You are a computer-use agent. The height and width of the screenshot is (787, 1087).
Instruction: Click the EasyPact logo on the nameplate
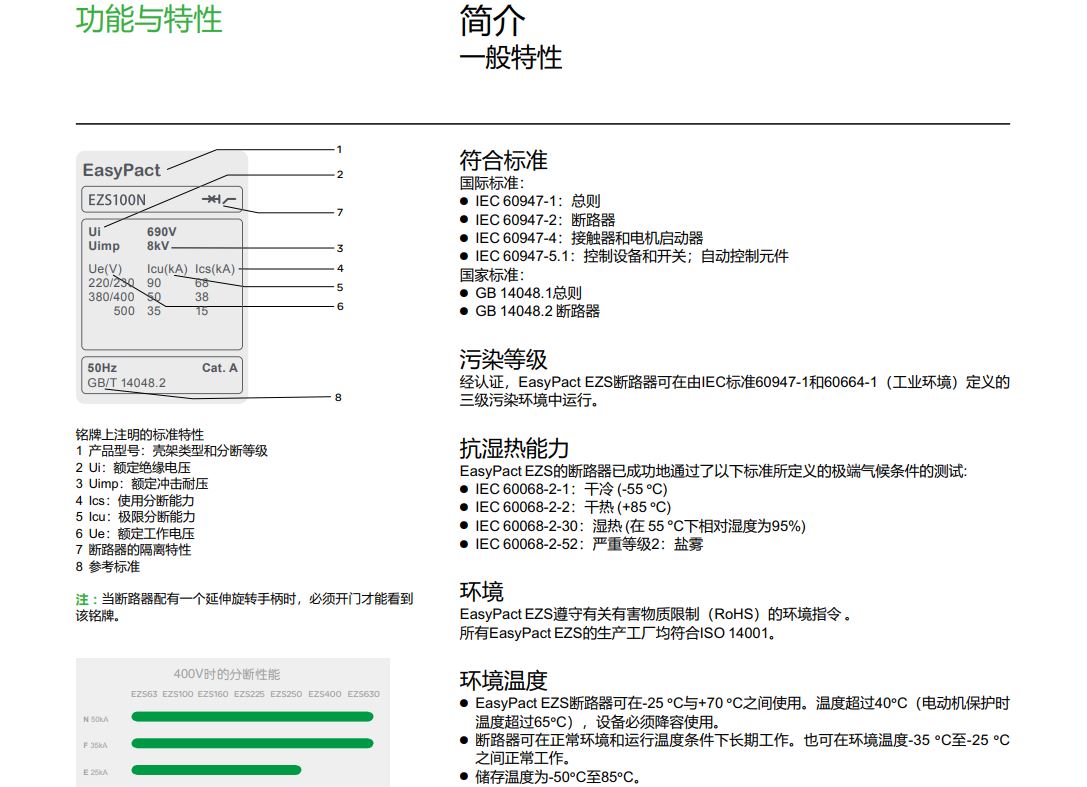click(121, 170)
